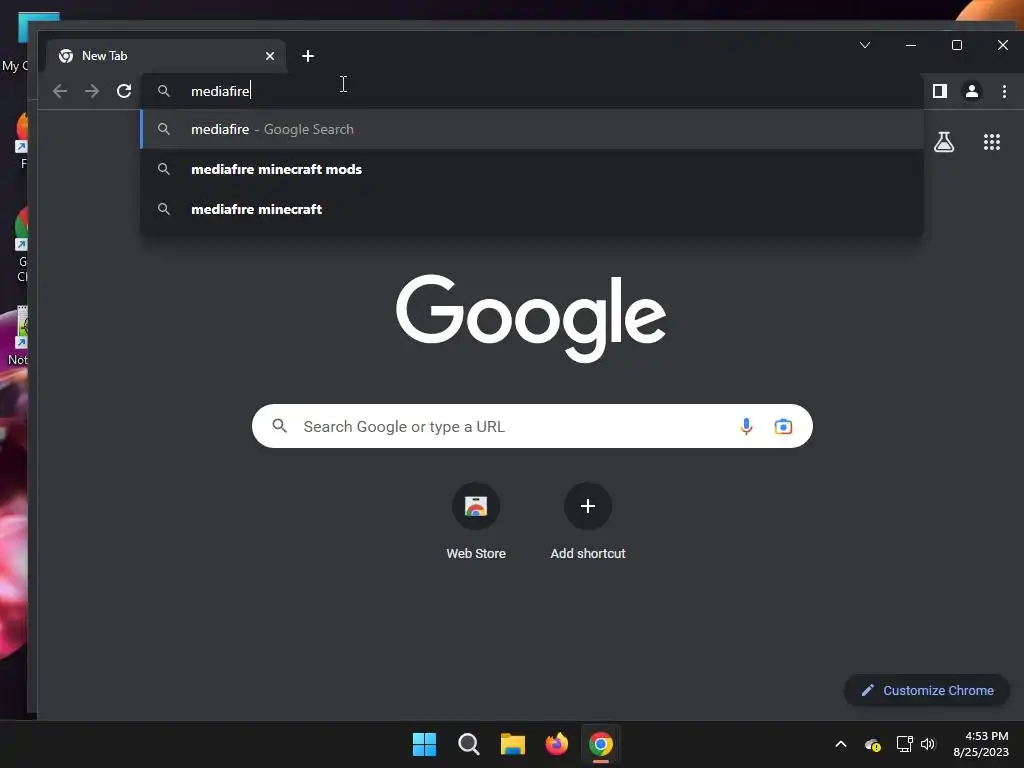
Task: Open the Search Labs flask icon
Action: [x=944, y=142]
